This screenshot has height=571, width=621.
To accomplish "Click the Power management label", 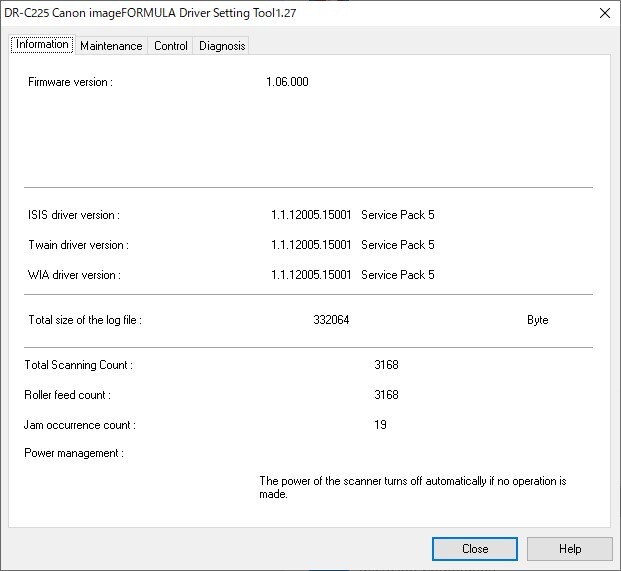I will point(74,453).
